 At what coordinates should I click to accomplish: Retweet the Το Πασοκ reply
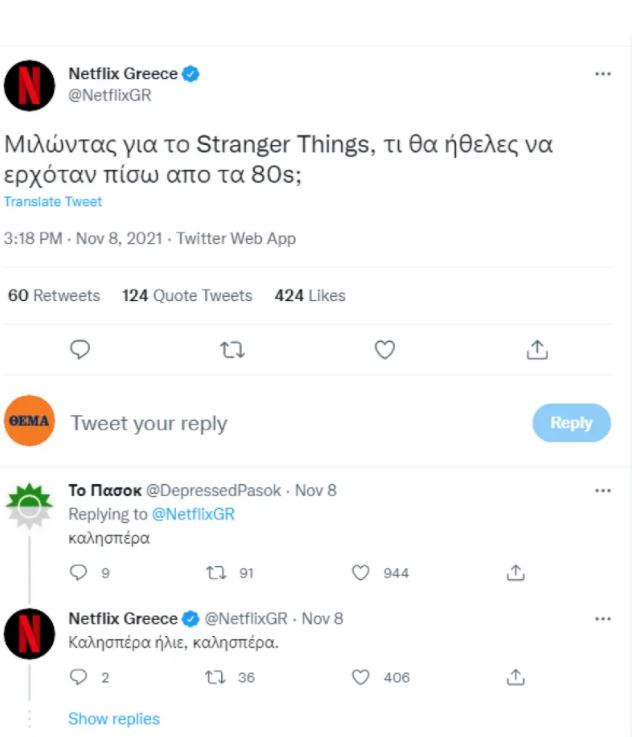[212, 573]
